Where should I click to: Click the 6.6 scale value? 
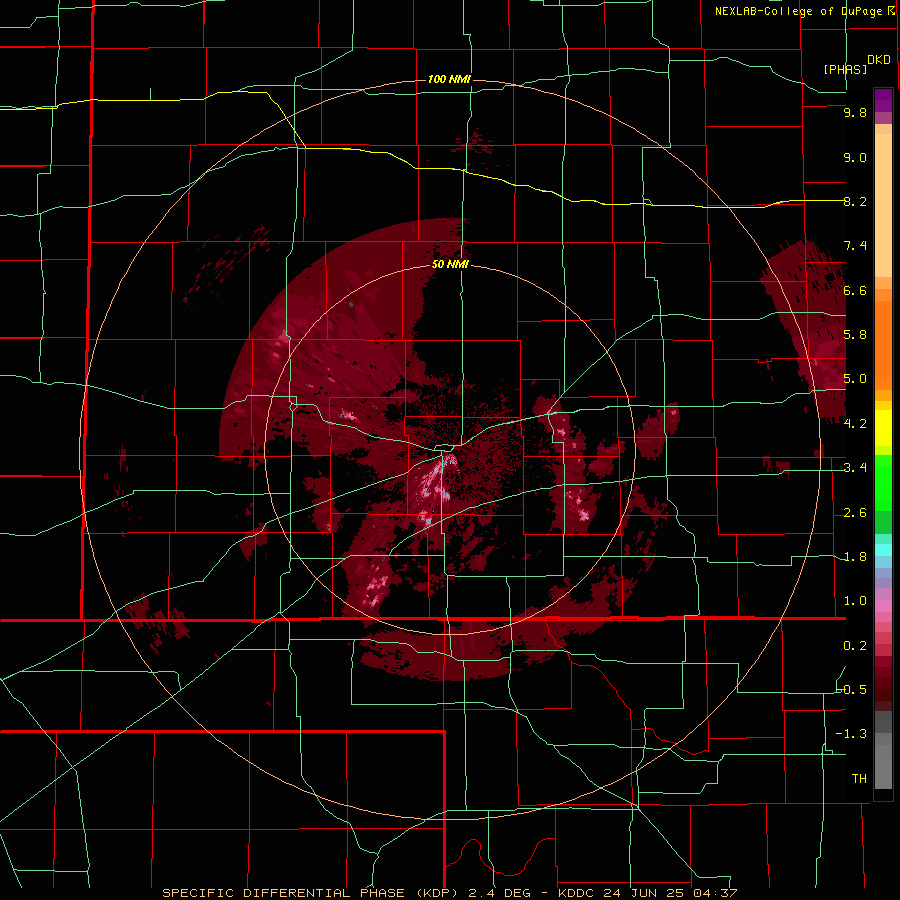[x=855, y=290]
